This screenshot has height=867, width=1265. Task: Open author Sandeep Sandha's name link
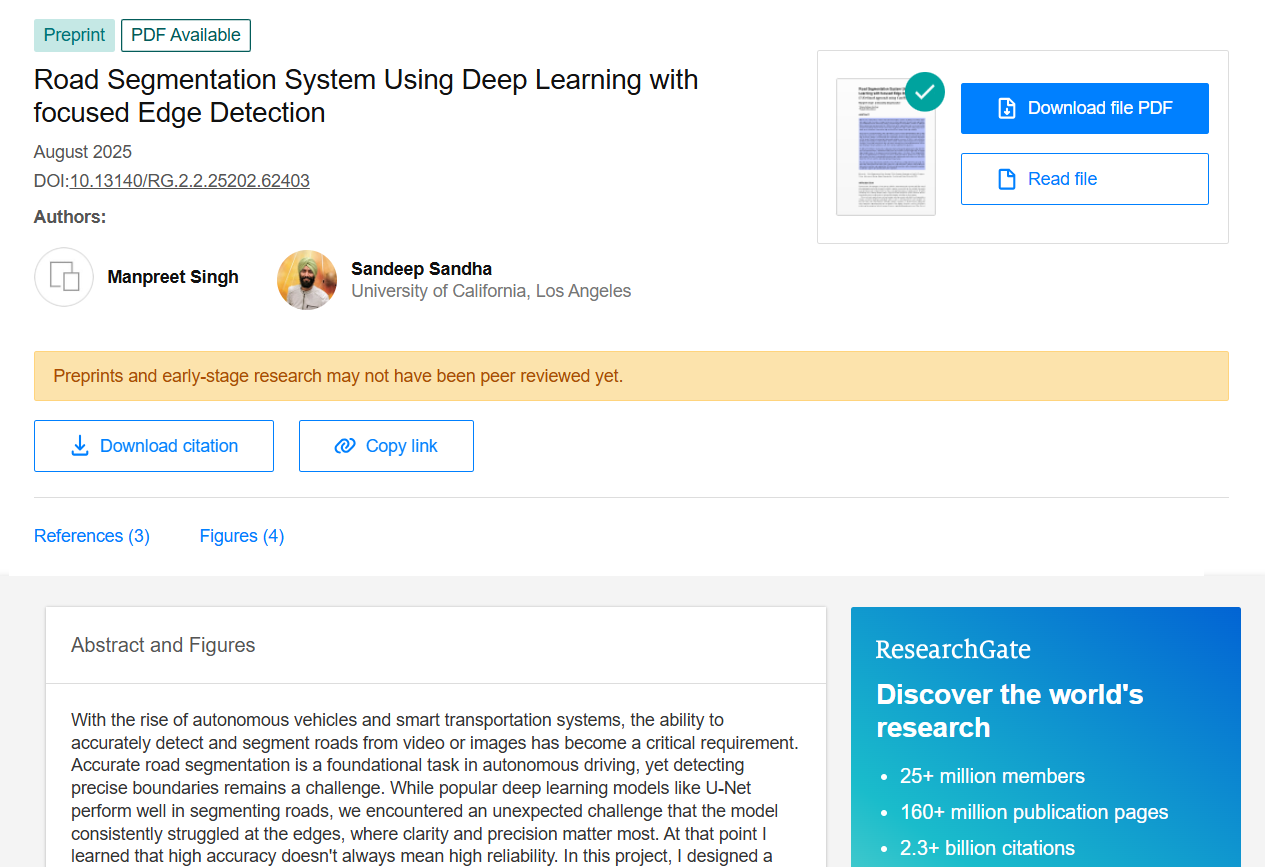(421, 269)
